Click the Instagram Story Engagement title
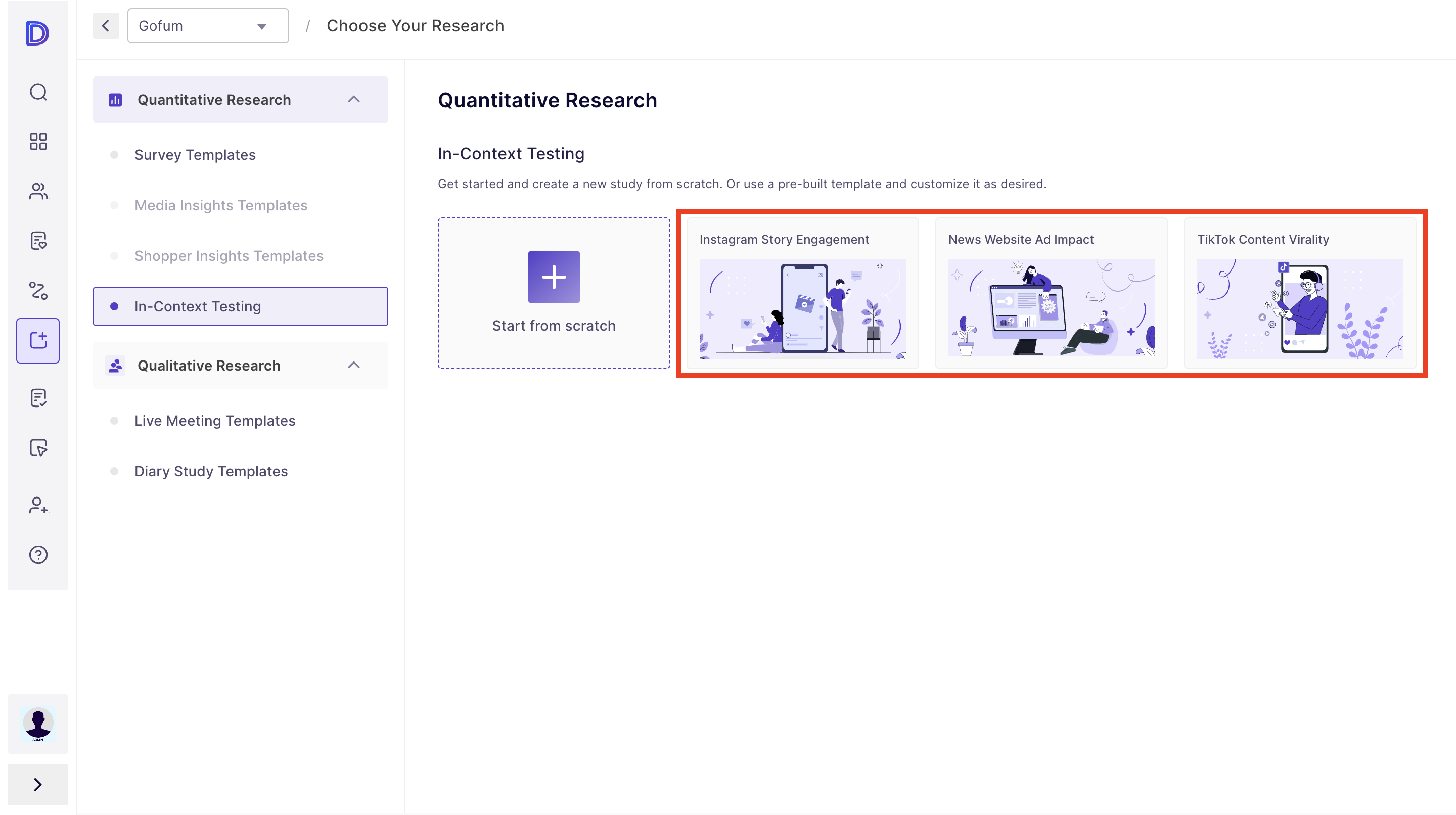 point(784,240)
